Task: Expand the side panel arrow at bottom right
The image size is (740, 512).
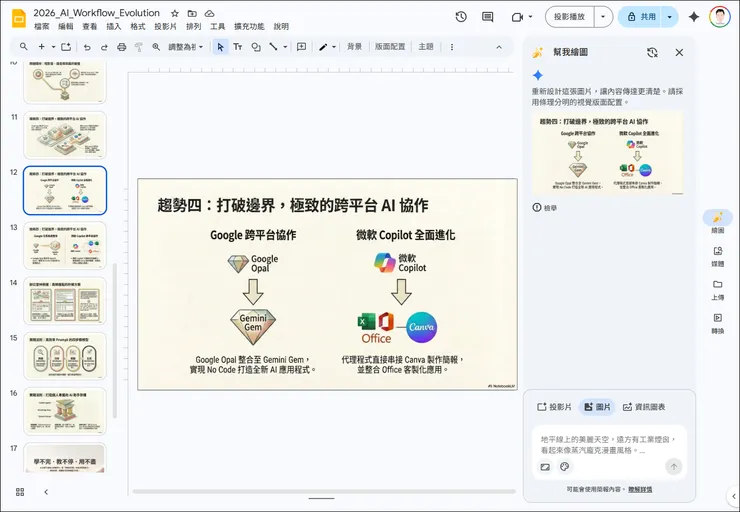Action: (x=734, y=496)
